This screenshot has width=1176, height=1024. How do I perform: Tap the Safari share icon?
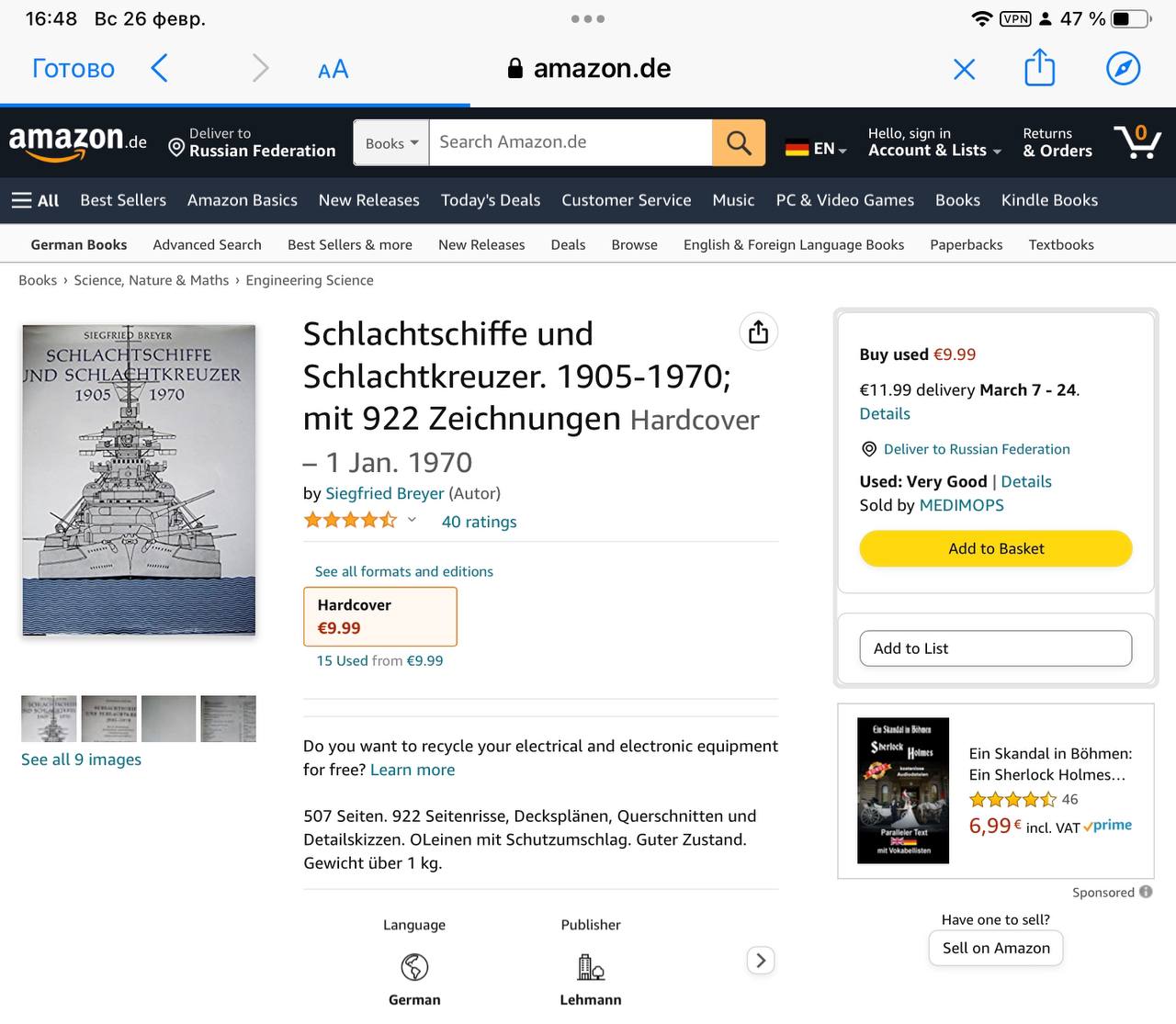coord(1039,69)
